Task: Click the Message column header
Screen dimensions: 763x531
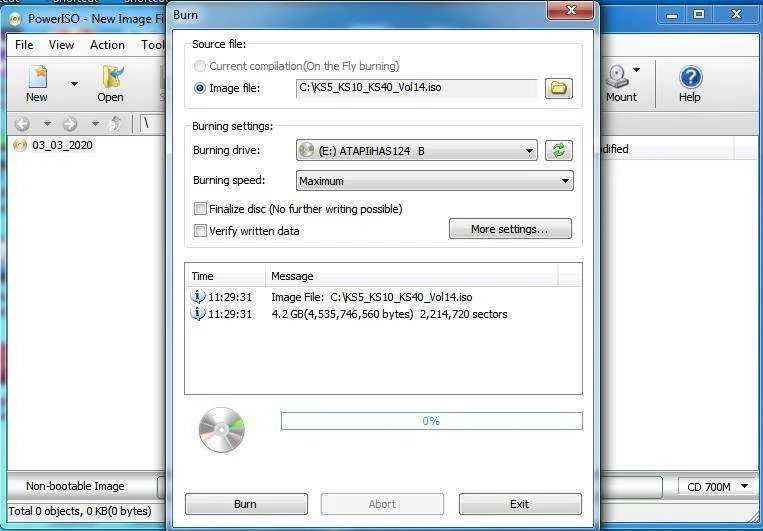Action: [x=412, y=276]
